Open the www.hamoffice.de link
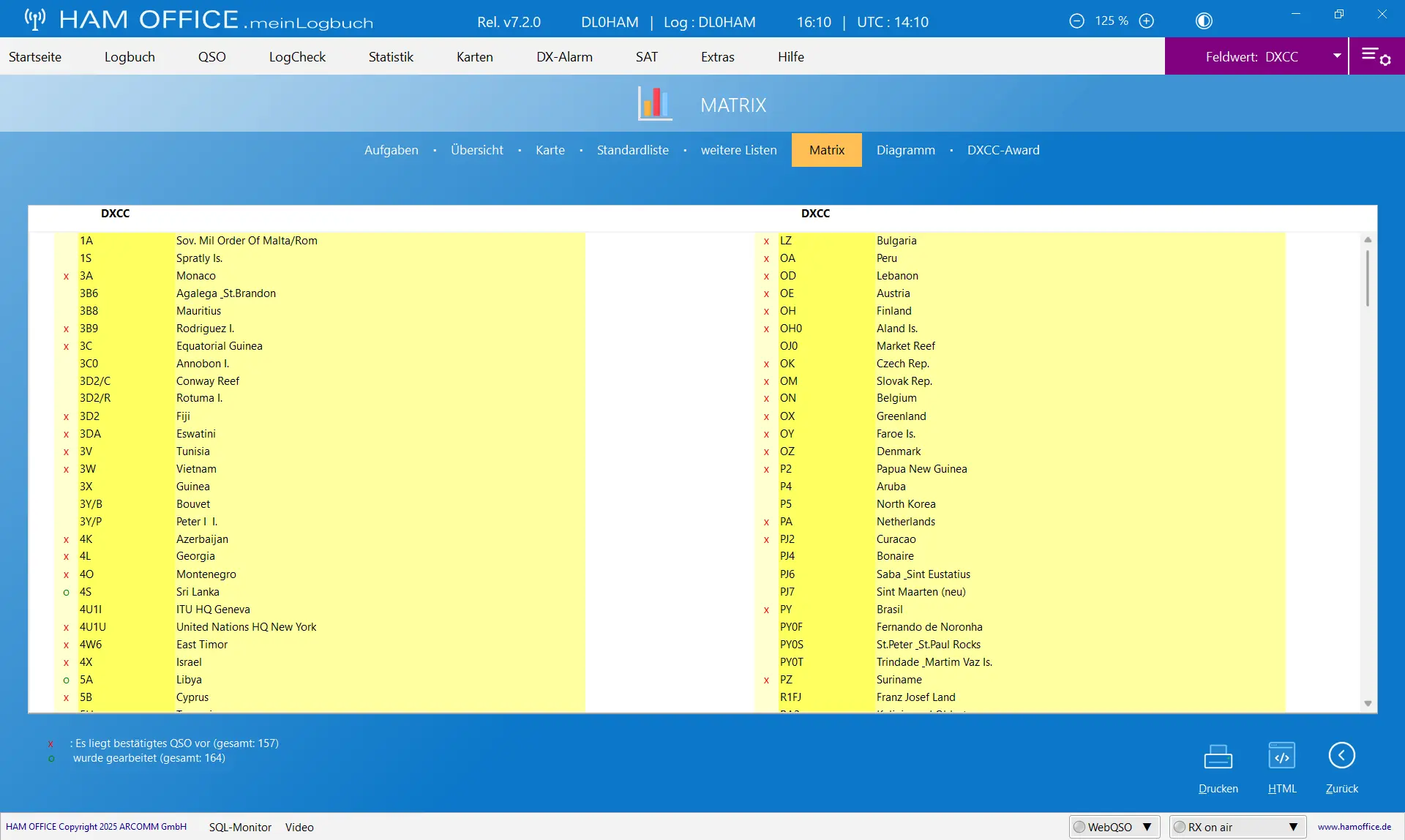Image resolution: width=1405 pixels, height=840 pixels. tap(1355, 827)
